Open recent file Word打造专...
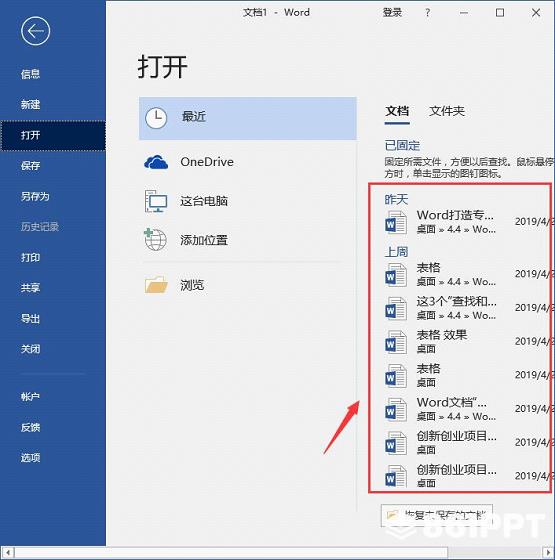Screen dimensions: 555x560 click(x=455, y=215)
